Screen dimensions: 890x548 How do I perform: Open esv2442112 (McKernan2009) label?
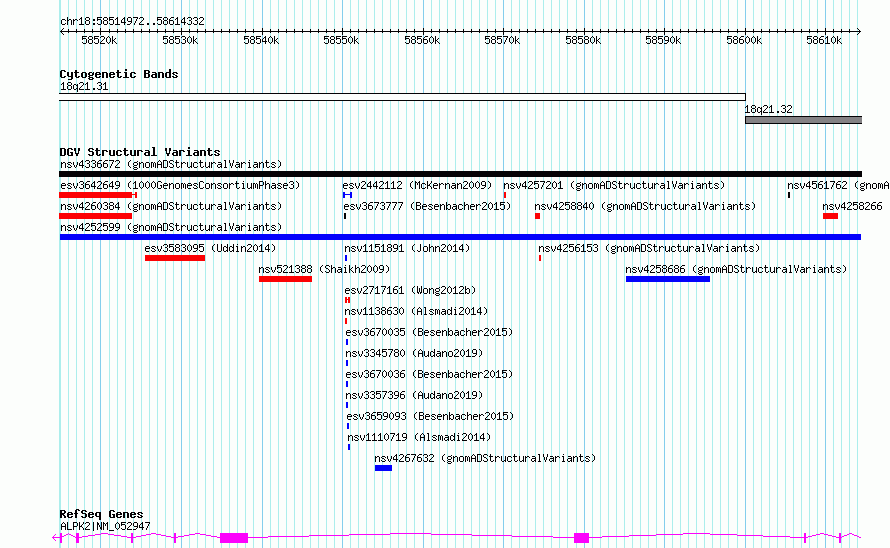coord(417,186)
